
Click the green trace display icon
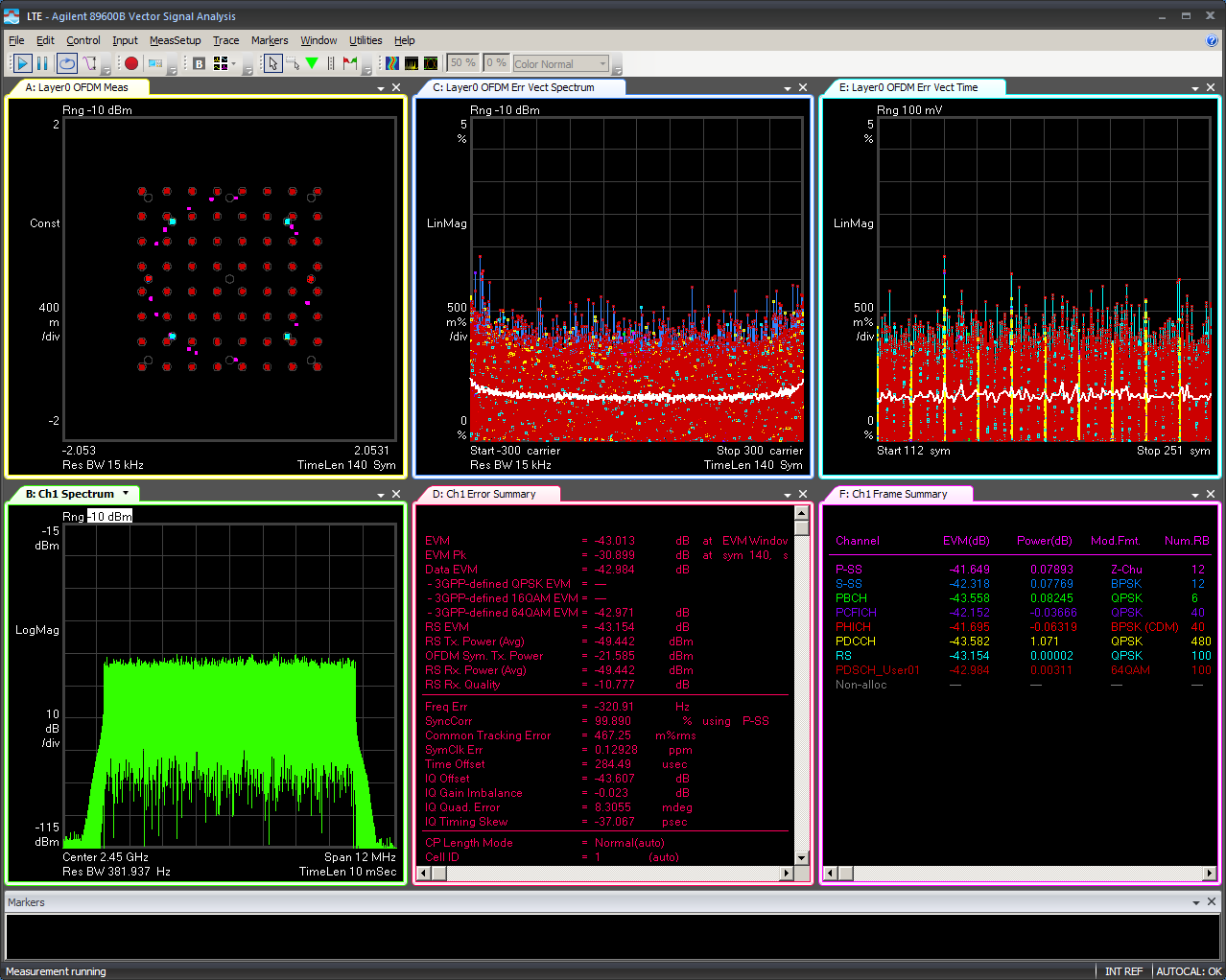[x=431, y=63]
